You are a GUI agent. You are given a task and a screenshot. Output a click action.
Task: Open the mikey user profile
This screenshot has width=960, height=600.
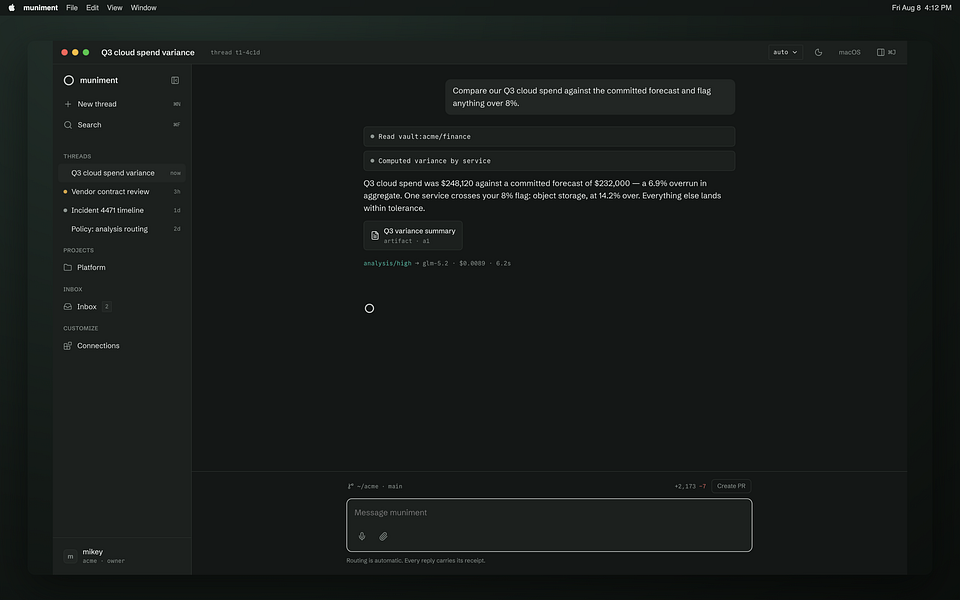coord(122,556)
